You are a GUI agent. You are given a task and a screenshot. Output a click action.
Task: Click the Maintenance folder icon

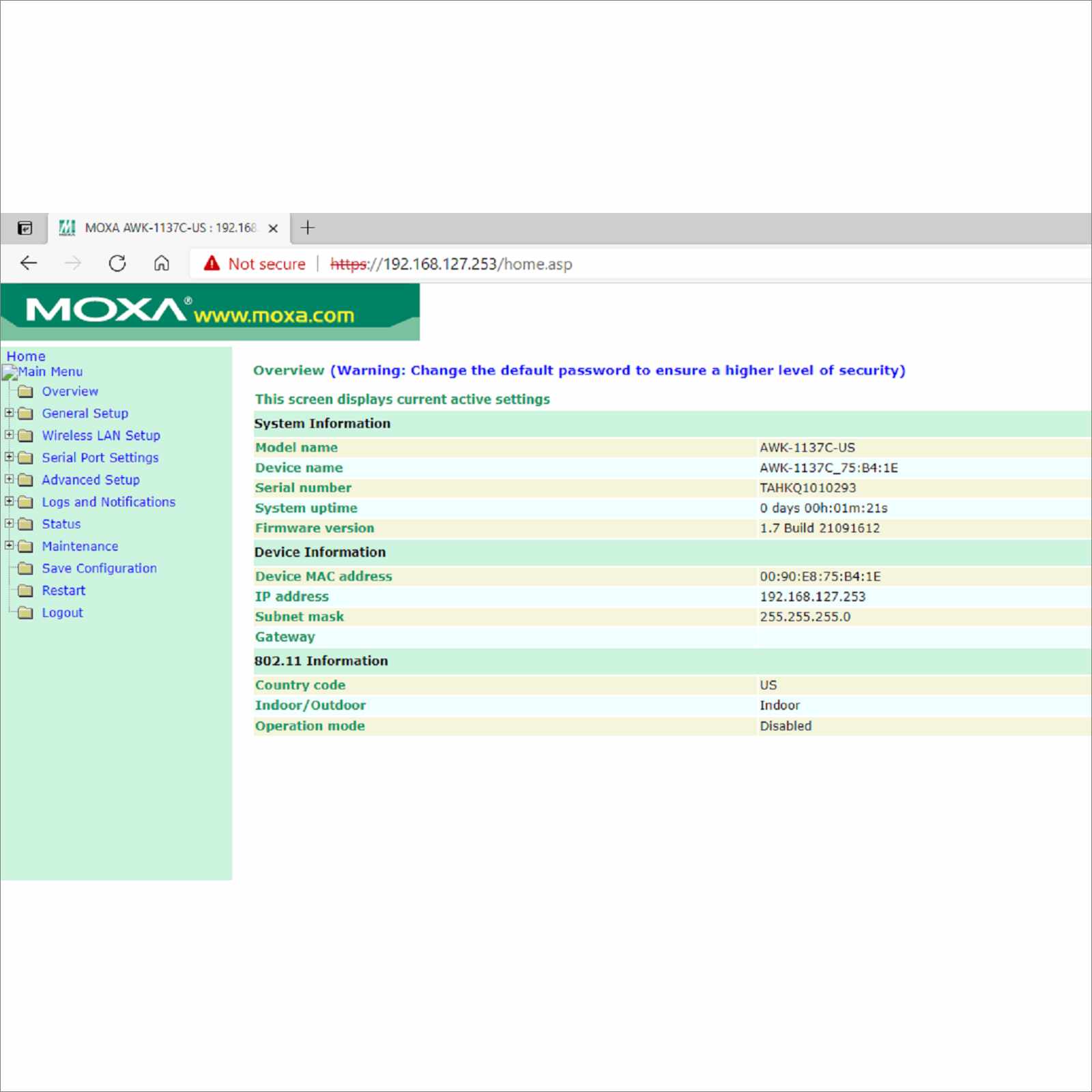click(x=25, y=546)
